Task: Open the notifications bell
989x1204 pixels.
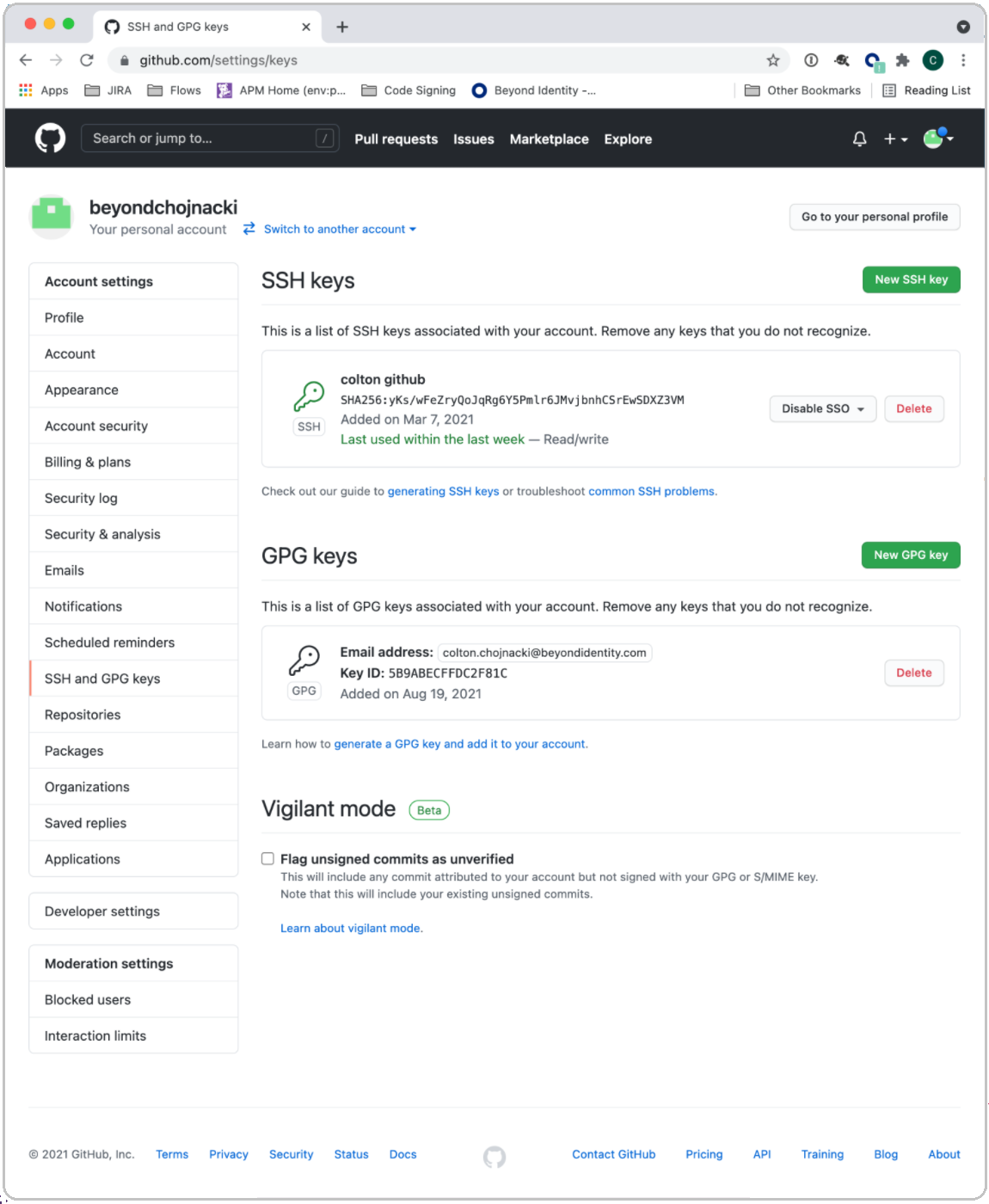Action: [859, 138]
